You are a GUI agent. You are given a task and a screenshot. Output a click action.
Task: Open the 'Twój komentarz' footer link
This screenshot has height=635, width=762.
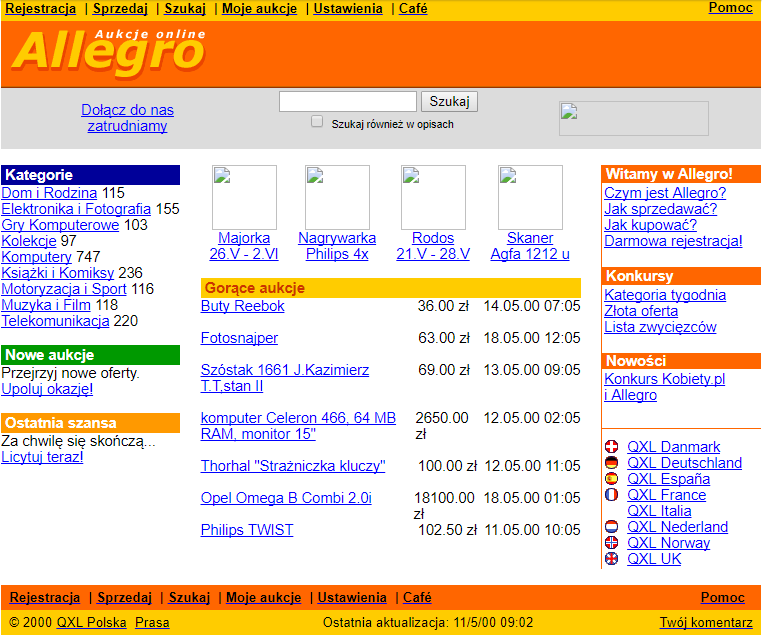click(x=706, y=622)
